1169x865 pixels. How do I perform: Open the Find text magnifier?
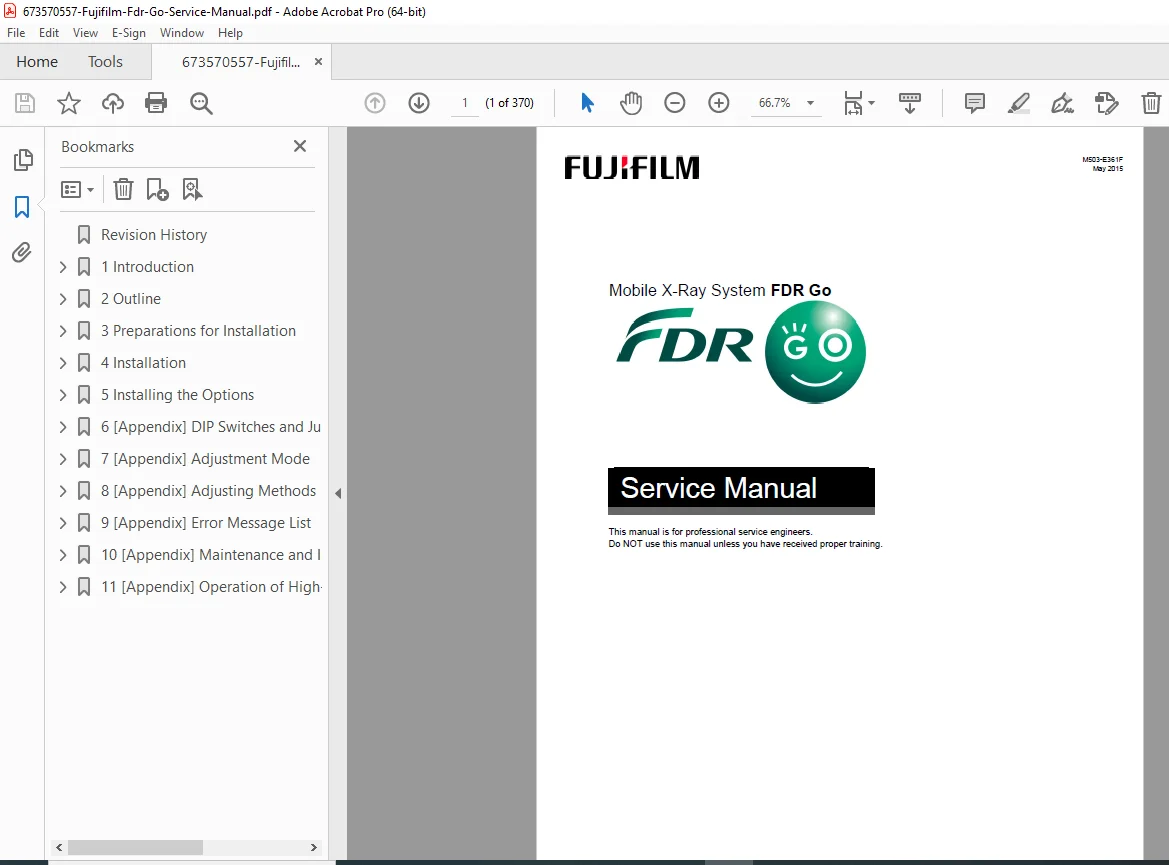pyautogui.click(x=201, y=103)
